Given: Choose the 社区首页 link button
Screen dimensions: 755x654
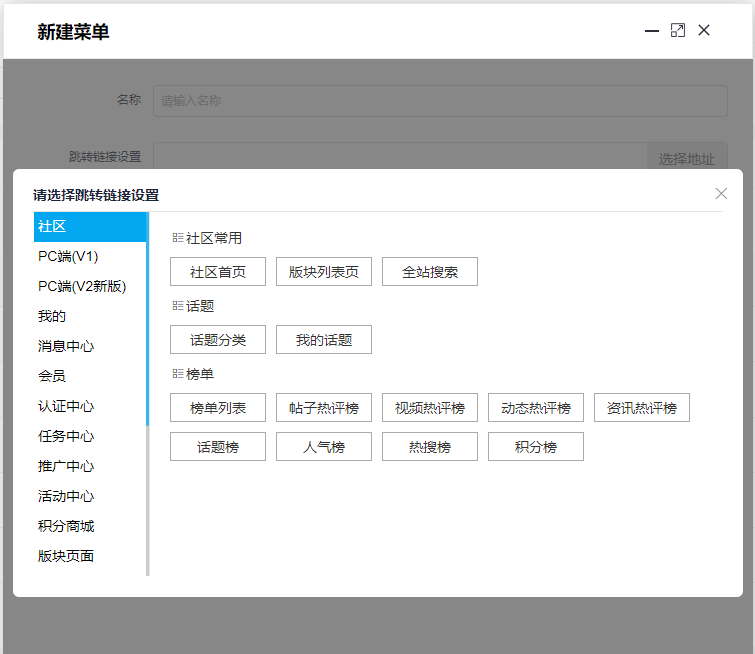Looking at the screenshot, I should (218, 272).
